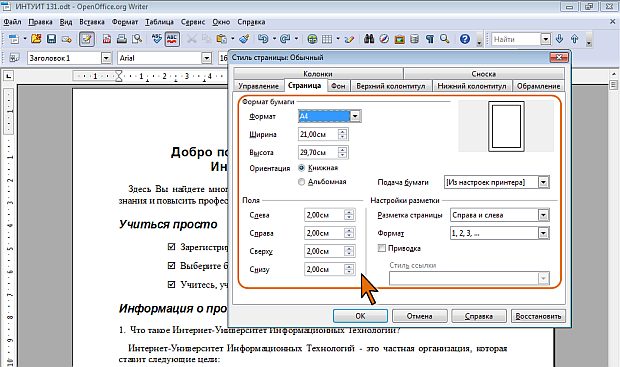Viewport: 620px width, 367px height.
Task: Open the Arial font name dropdown
Action: pyautogui.click(x=206, y=58)
